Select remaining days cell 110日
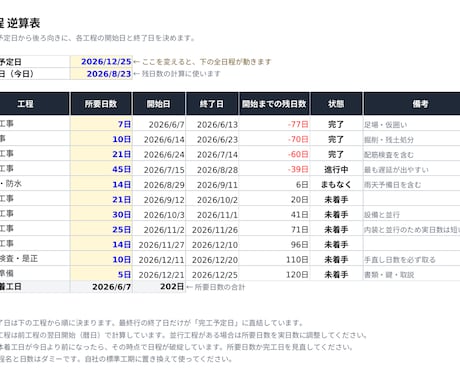460x380 pixels. pos(275,259)
